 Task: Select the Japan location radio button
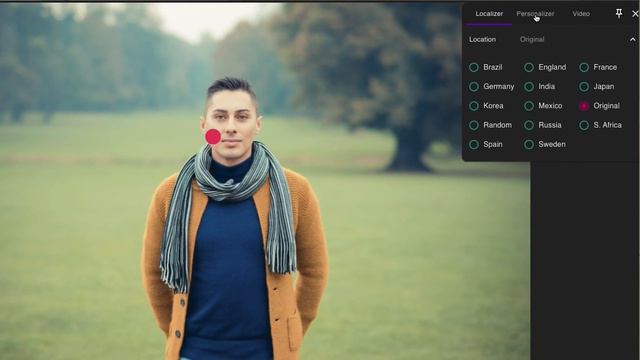(584, 87)
